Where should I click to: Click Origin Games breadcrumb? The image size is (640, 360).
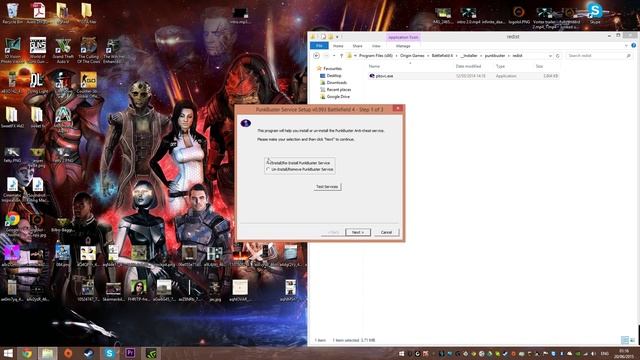(412, 56)
